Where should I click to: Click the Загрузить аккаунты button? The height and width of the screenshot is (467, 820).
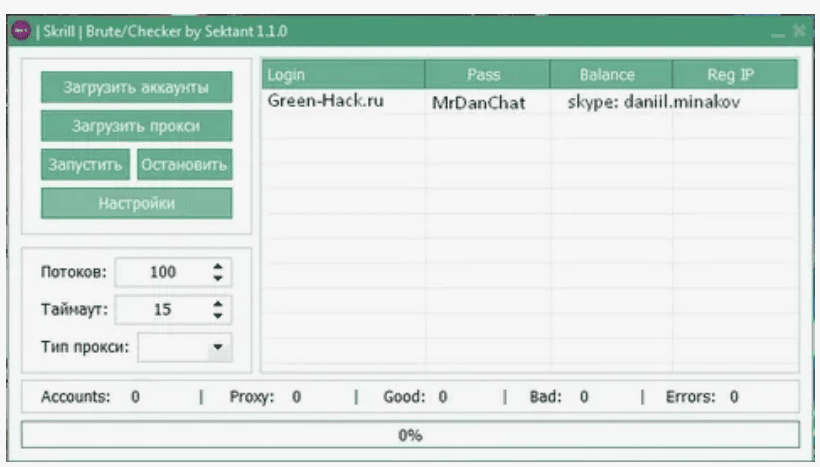click(x=136, y=87)
